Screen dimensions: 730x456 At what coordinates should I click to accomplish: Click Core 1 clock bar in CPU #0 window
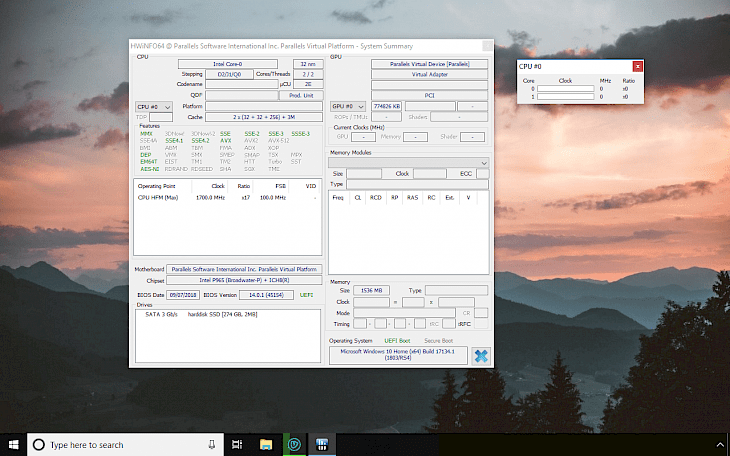(x=566, y=97)
